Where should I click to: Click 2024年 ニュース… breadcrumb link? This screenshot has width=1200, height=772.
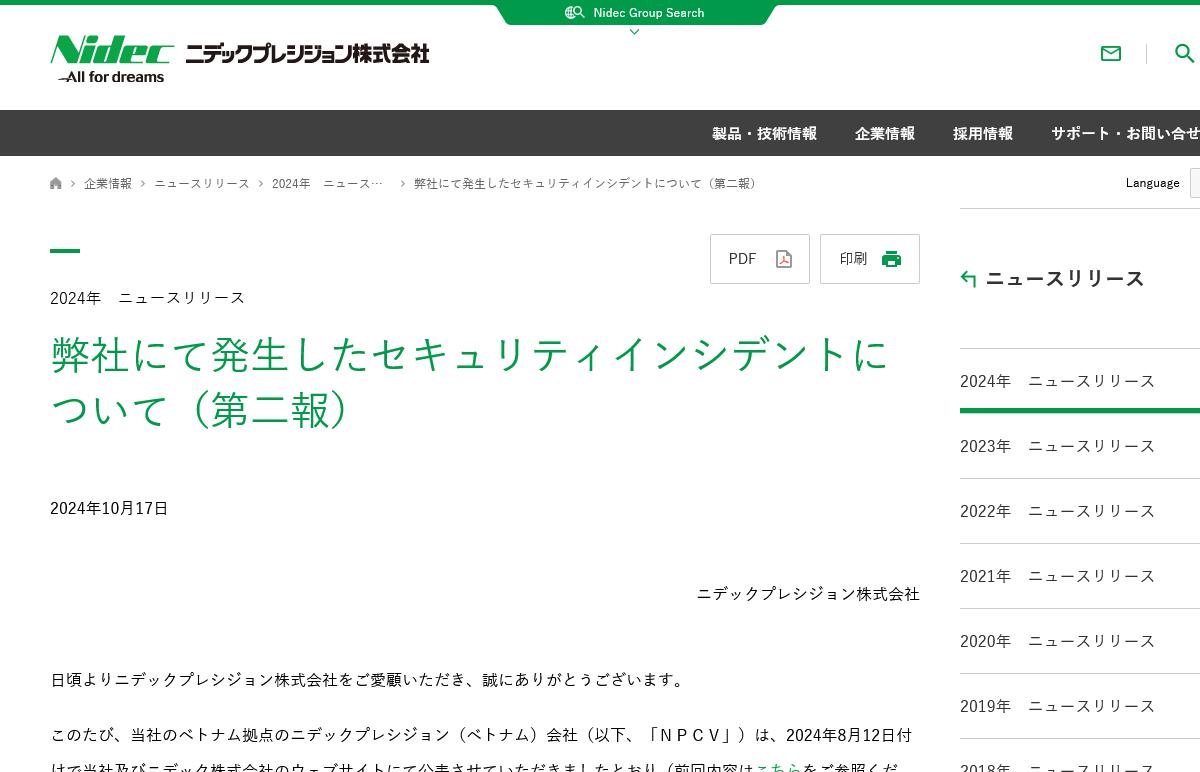[327, 184]
